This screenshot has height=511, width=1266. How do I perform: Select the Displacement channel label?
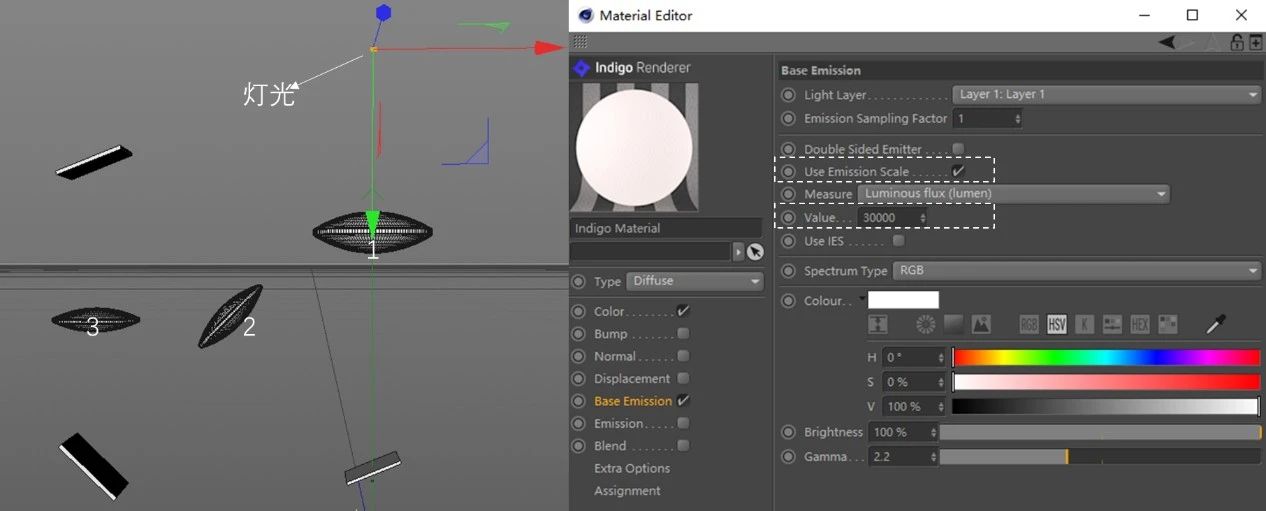pyautogui.click(x=632, y=379)
